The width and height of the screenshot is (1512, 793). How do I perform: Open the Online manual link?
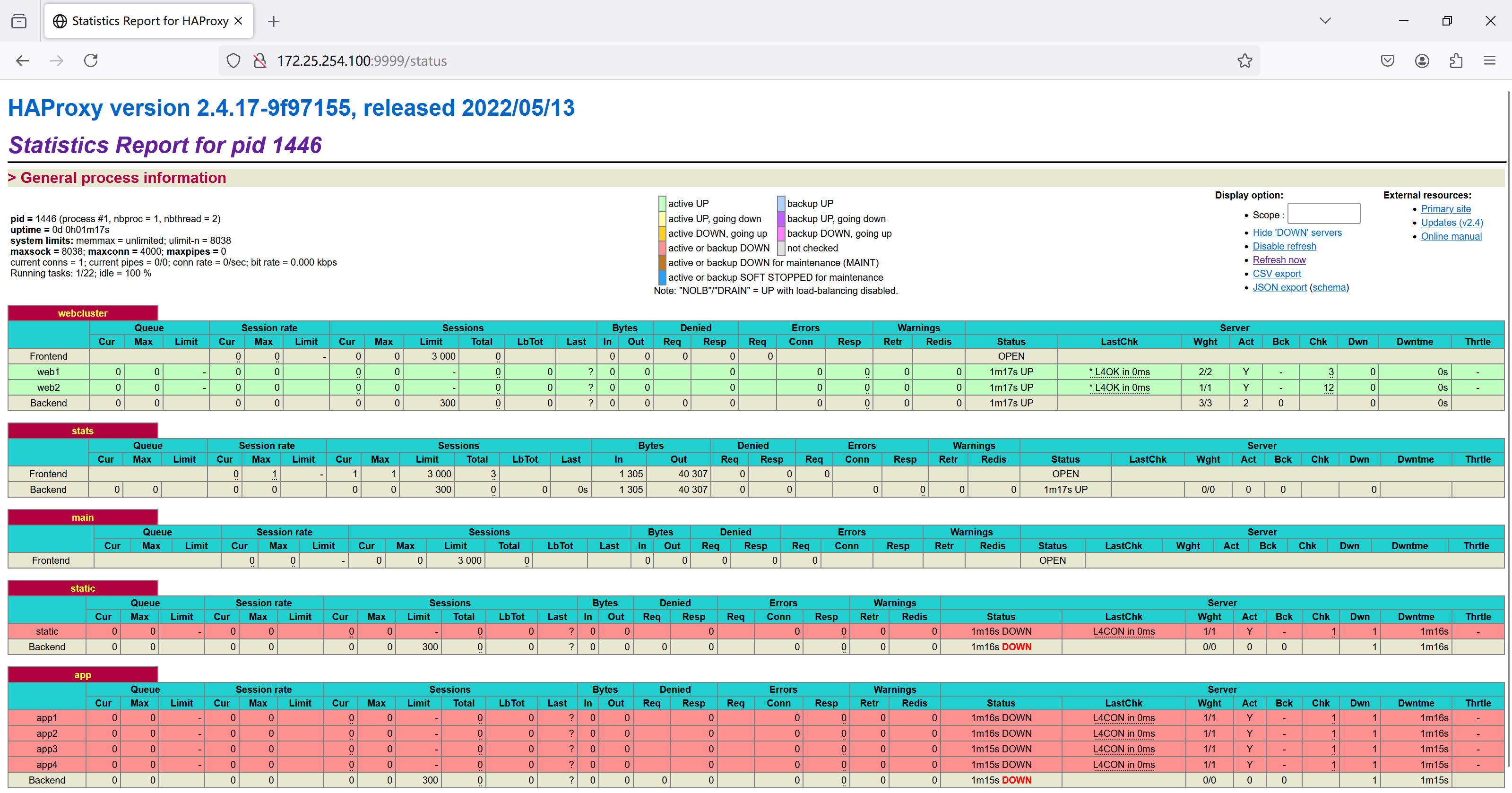tap(1451, 237)
